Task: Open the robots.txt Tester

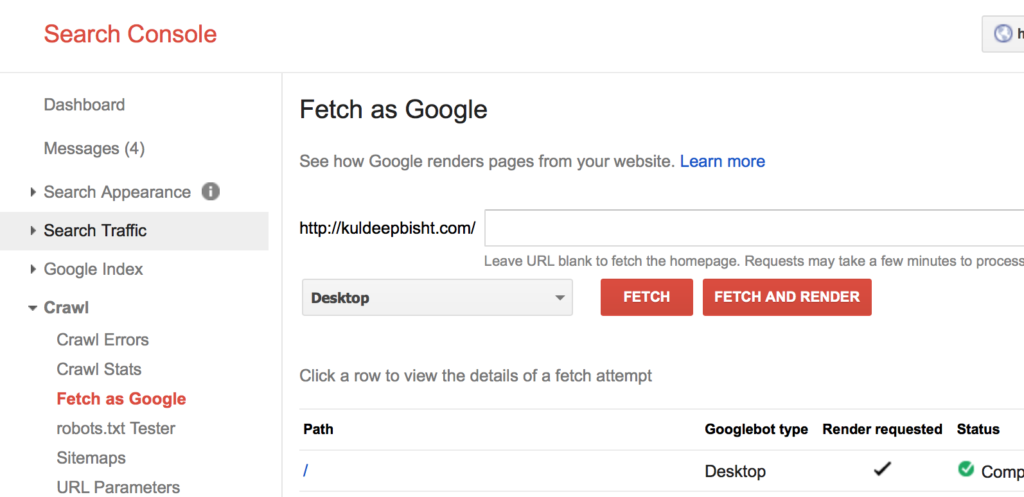Action: coord(116,428)
